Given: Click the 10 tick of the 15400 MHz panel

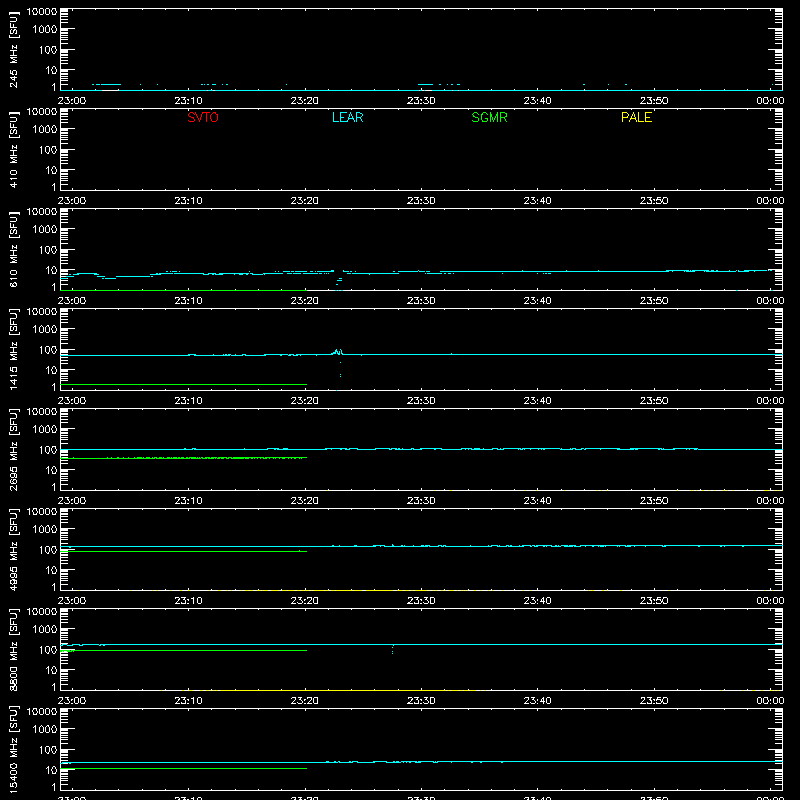Looking at the screenshot, I should (x=51, y=770).
